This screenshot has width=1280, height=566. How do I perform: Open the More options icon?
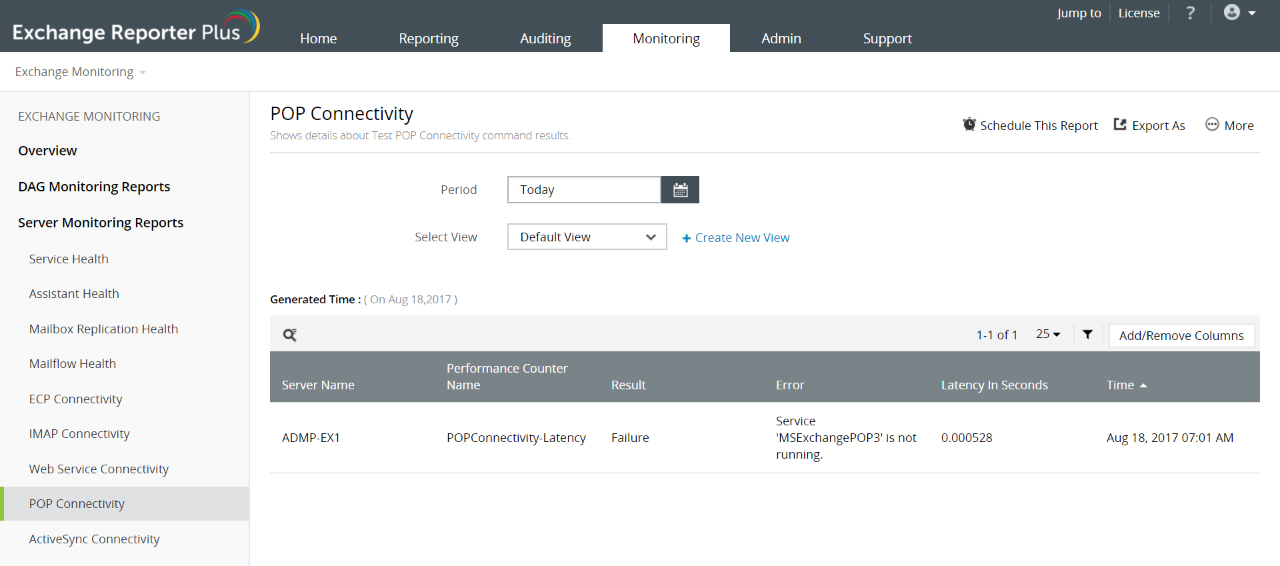(1212, 125)
